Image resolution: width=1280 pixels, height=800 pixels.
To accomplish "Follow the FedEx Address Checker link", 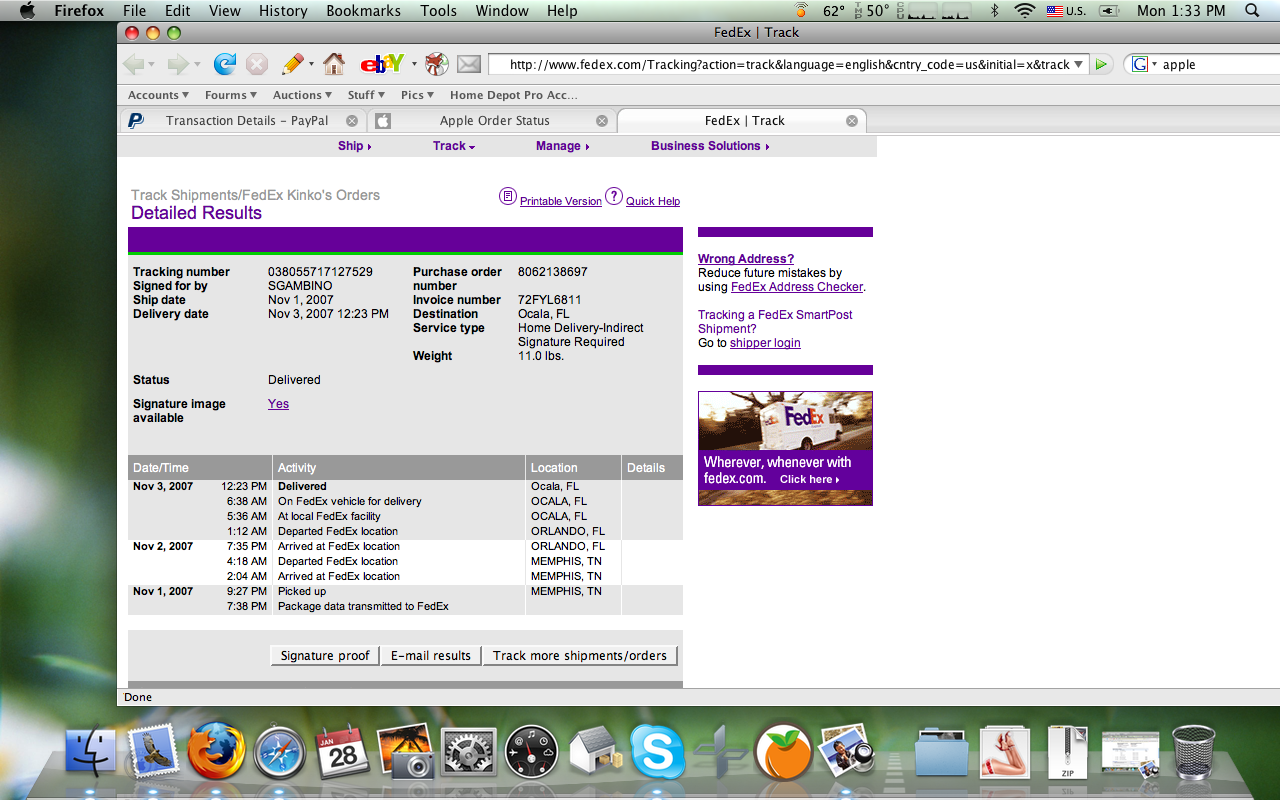I will 797,287.
